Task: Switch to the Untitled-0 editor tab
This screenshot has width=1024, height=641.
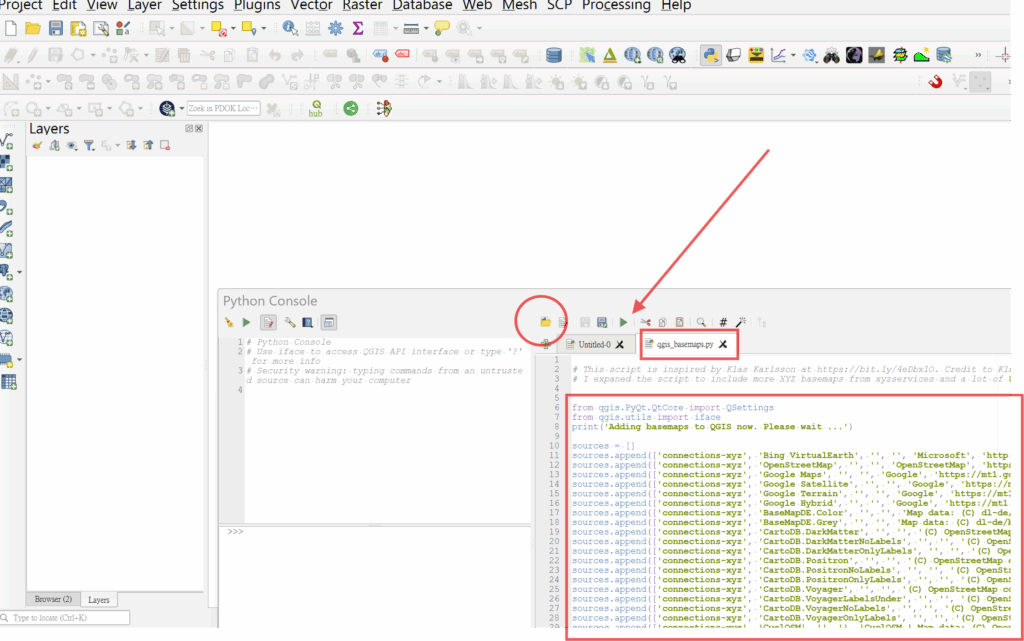Action: 588,344
